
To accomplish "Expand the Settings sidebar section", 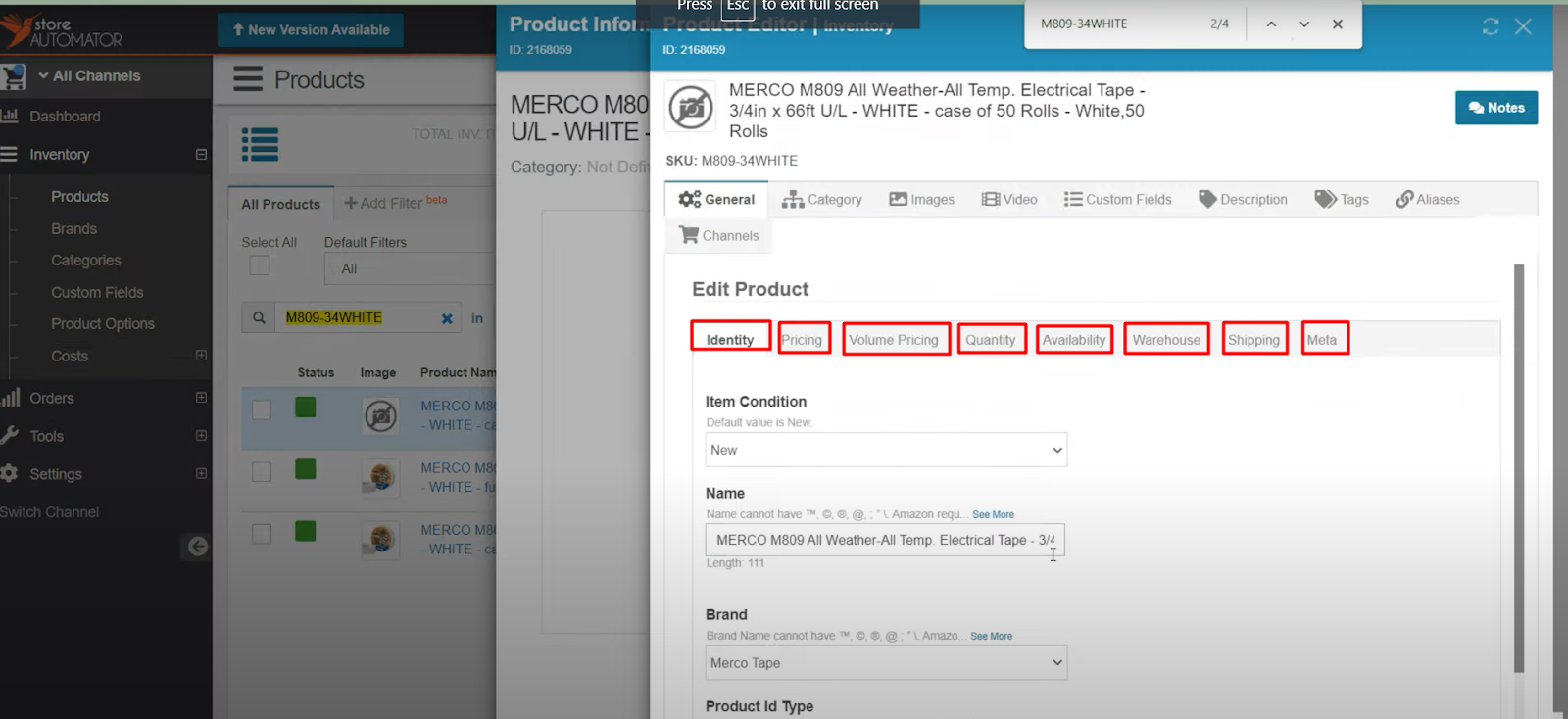I will pyautogui.click(x=201, y=474).
